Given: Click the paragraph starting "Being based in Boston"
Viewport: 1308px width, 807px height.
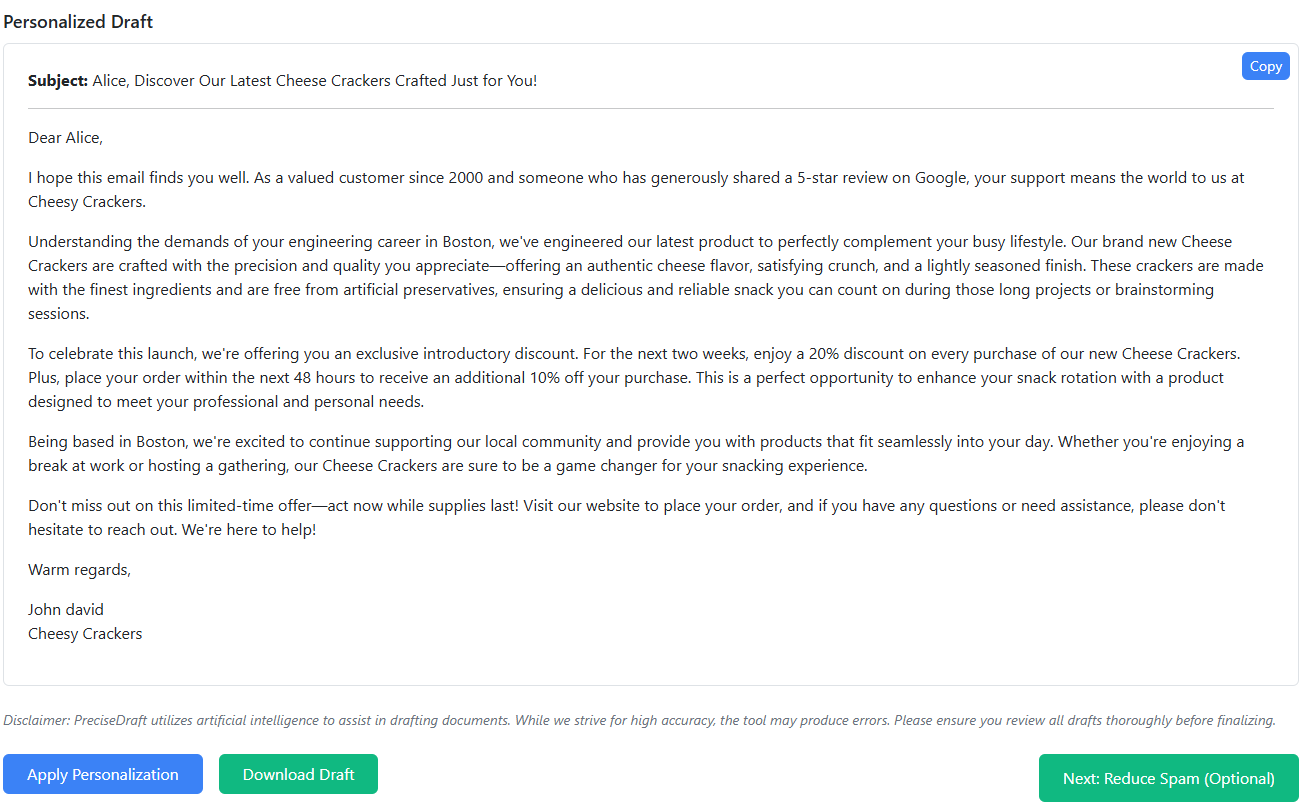Looking at the screenshot, I should coord(636,453).
